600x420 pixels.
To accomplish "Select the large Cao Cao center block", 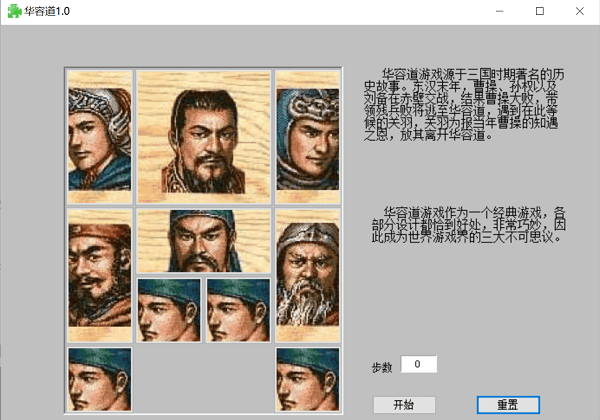I will click(204, 137).
